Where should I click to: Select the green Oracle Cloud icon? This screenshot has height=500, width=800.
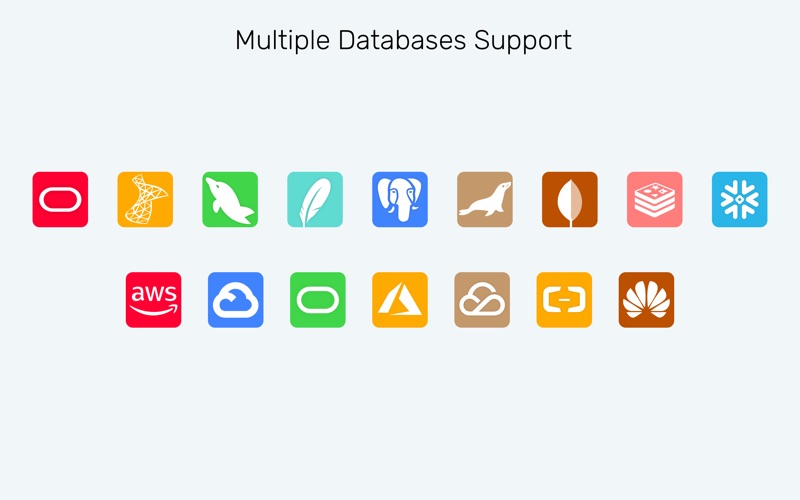pos(318,300)
